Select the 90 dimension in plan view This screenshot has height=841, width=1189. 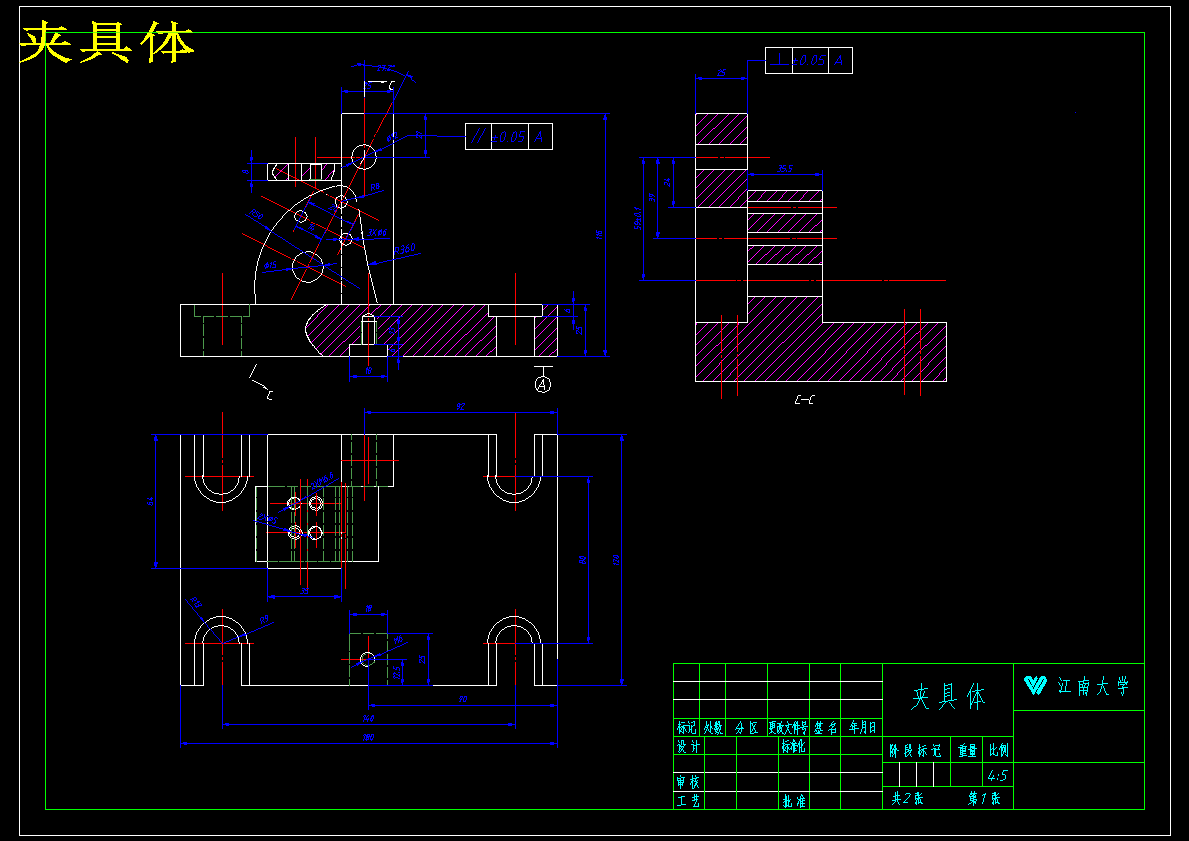[463, 699]
